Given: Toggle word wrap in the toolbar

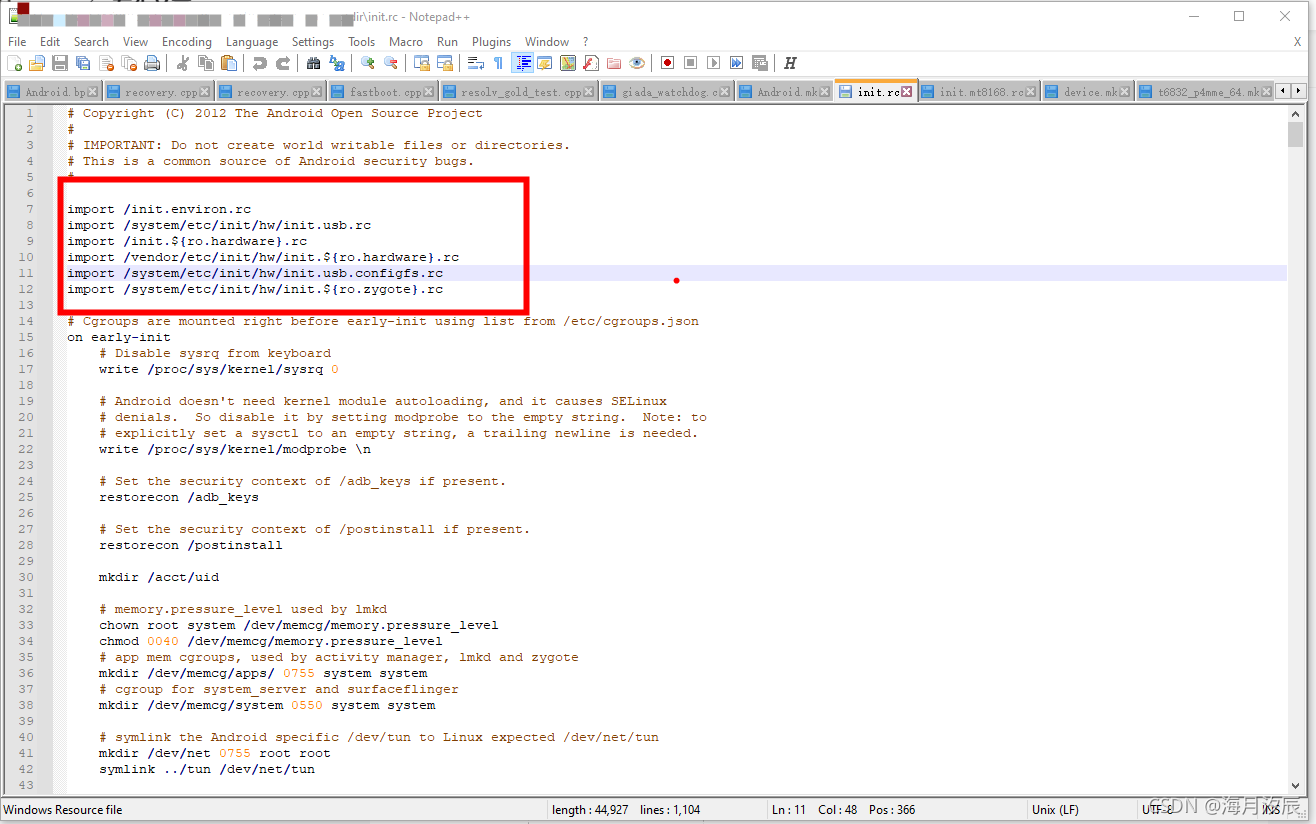Looking at the screenshot, I should point(477,62).
